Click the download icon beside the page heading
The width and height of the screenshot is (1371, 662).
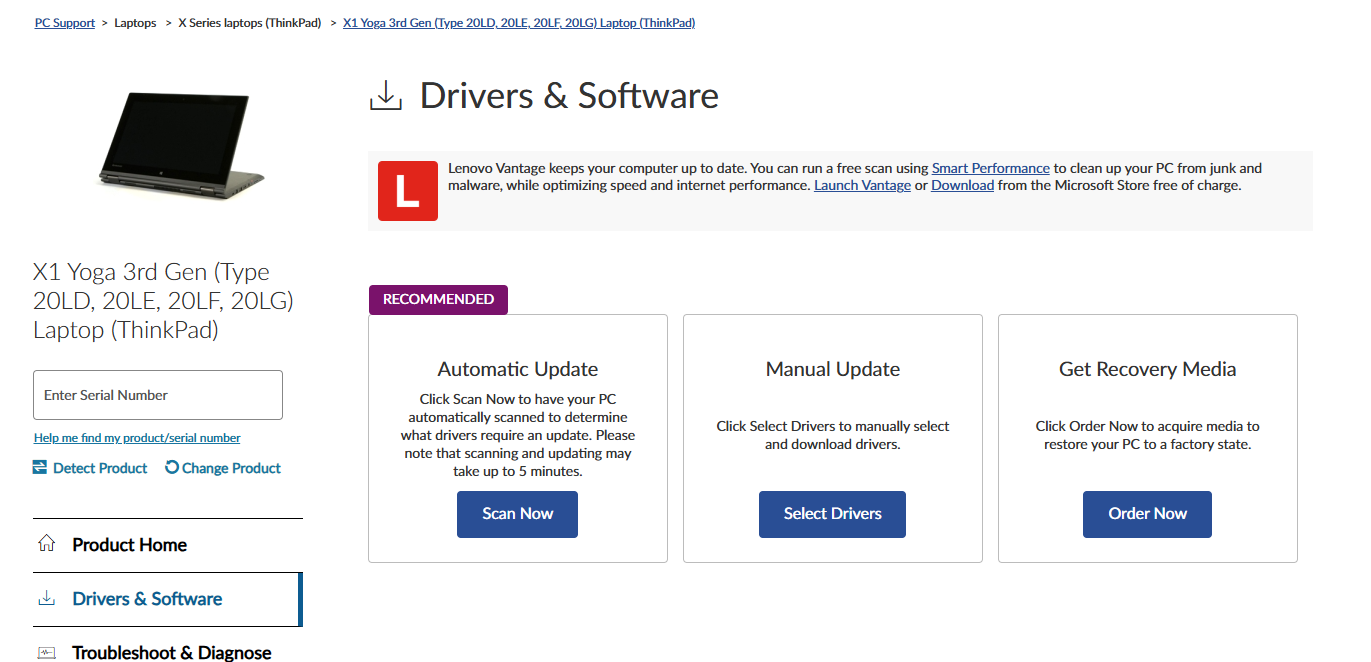[x=386, y=96]
